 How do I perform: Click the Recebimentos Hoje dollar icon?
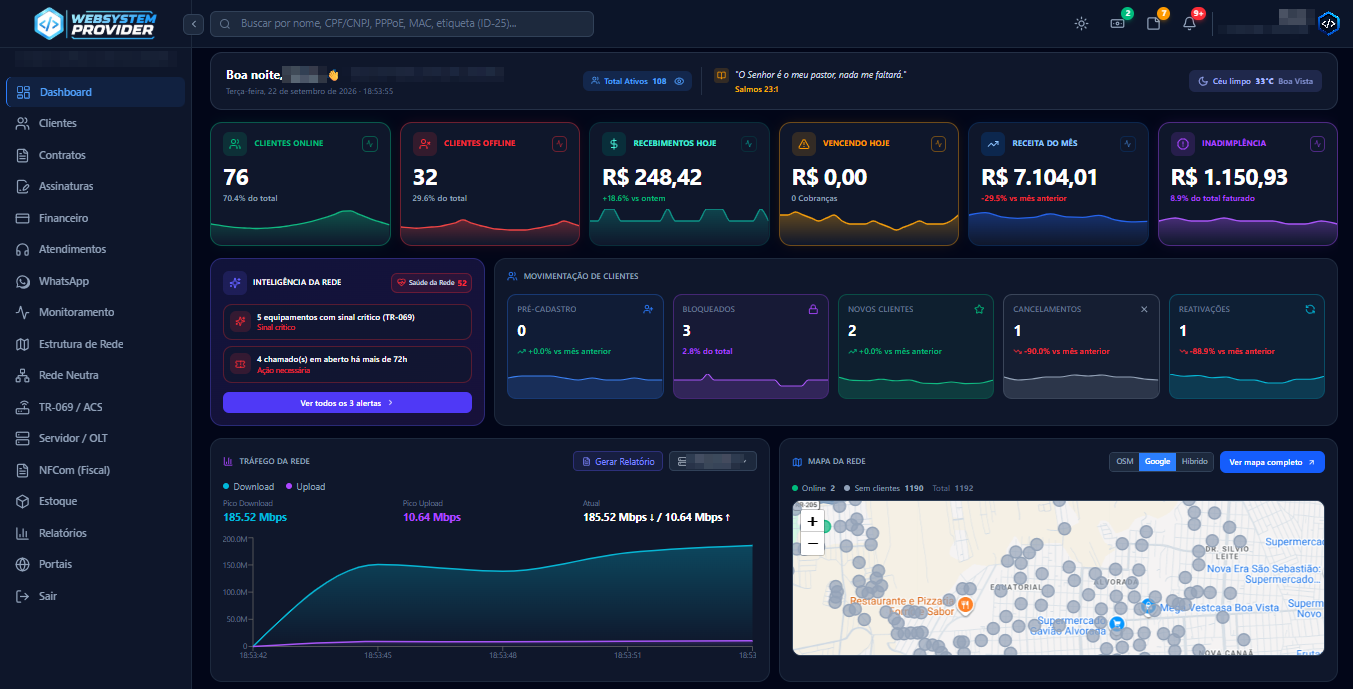click(614, 144)
